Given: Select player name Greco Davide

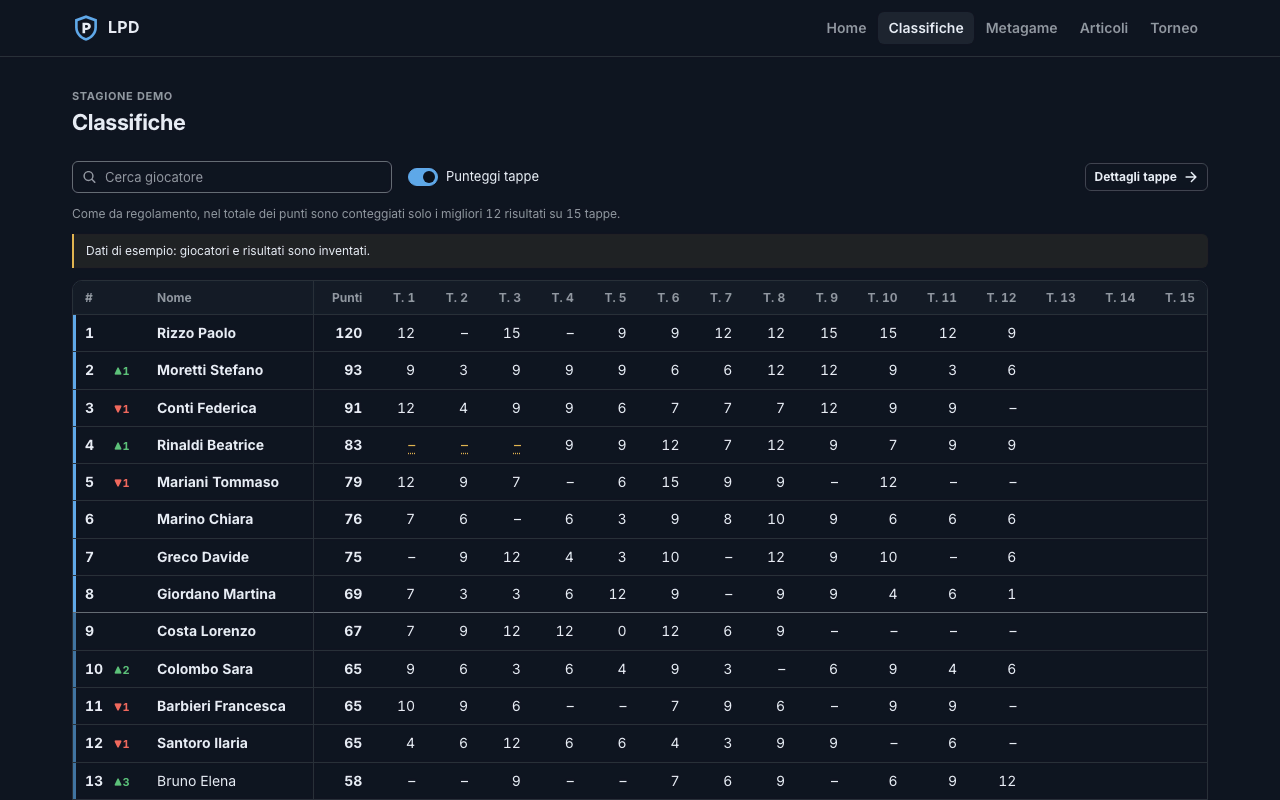Looking at the screenshot, I should pos(203,557).
